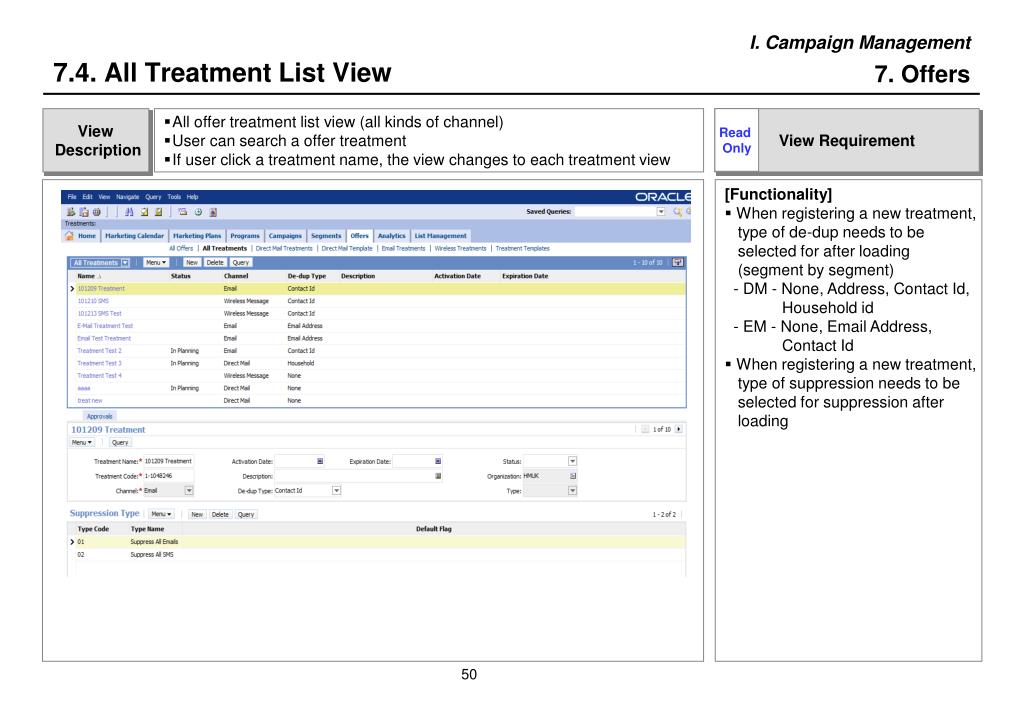Switch to Segments tab
This screenshot has height=708, width=1023.
[x=326, y=236]
